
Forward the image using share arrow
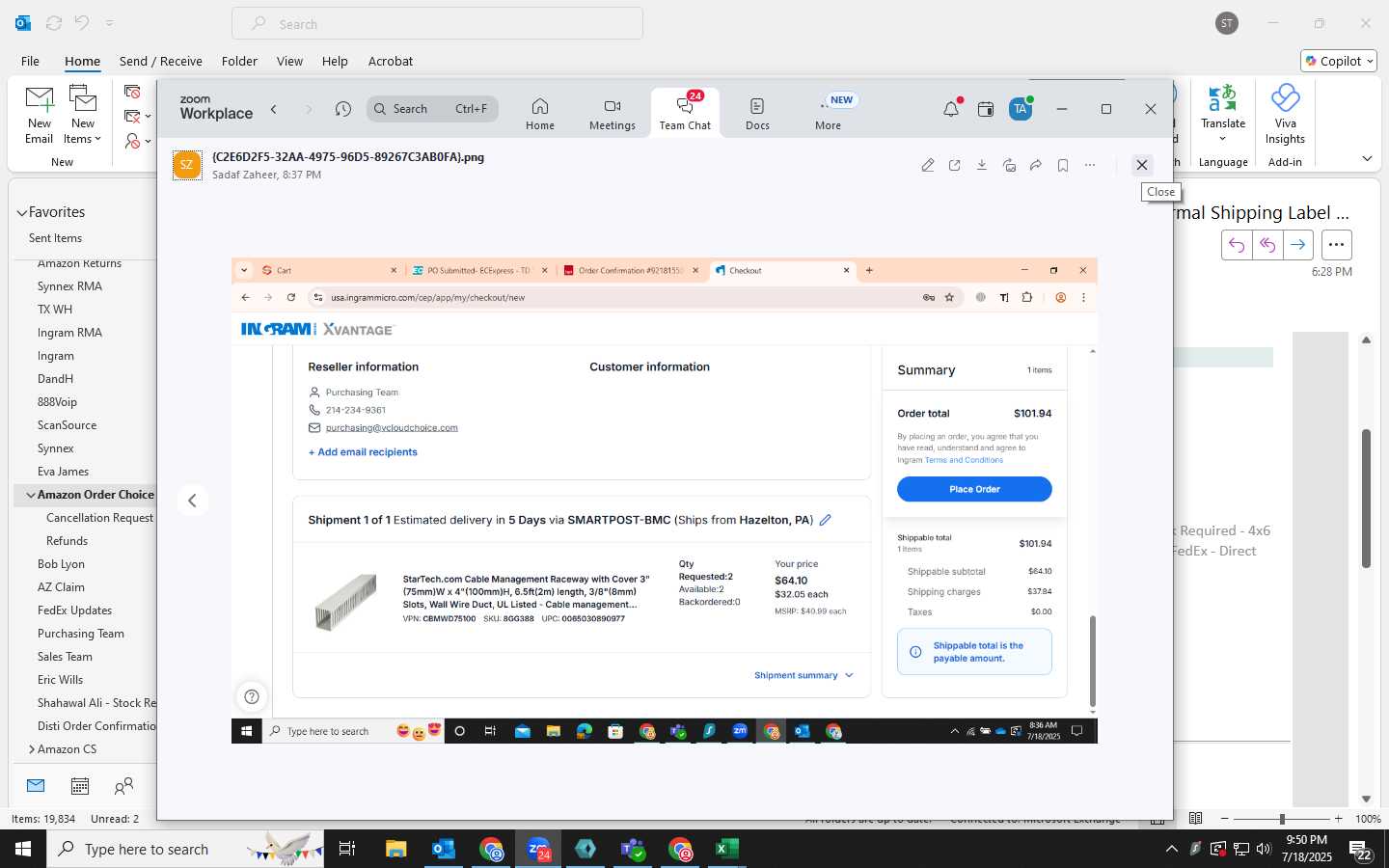(1036, 165)
